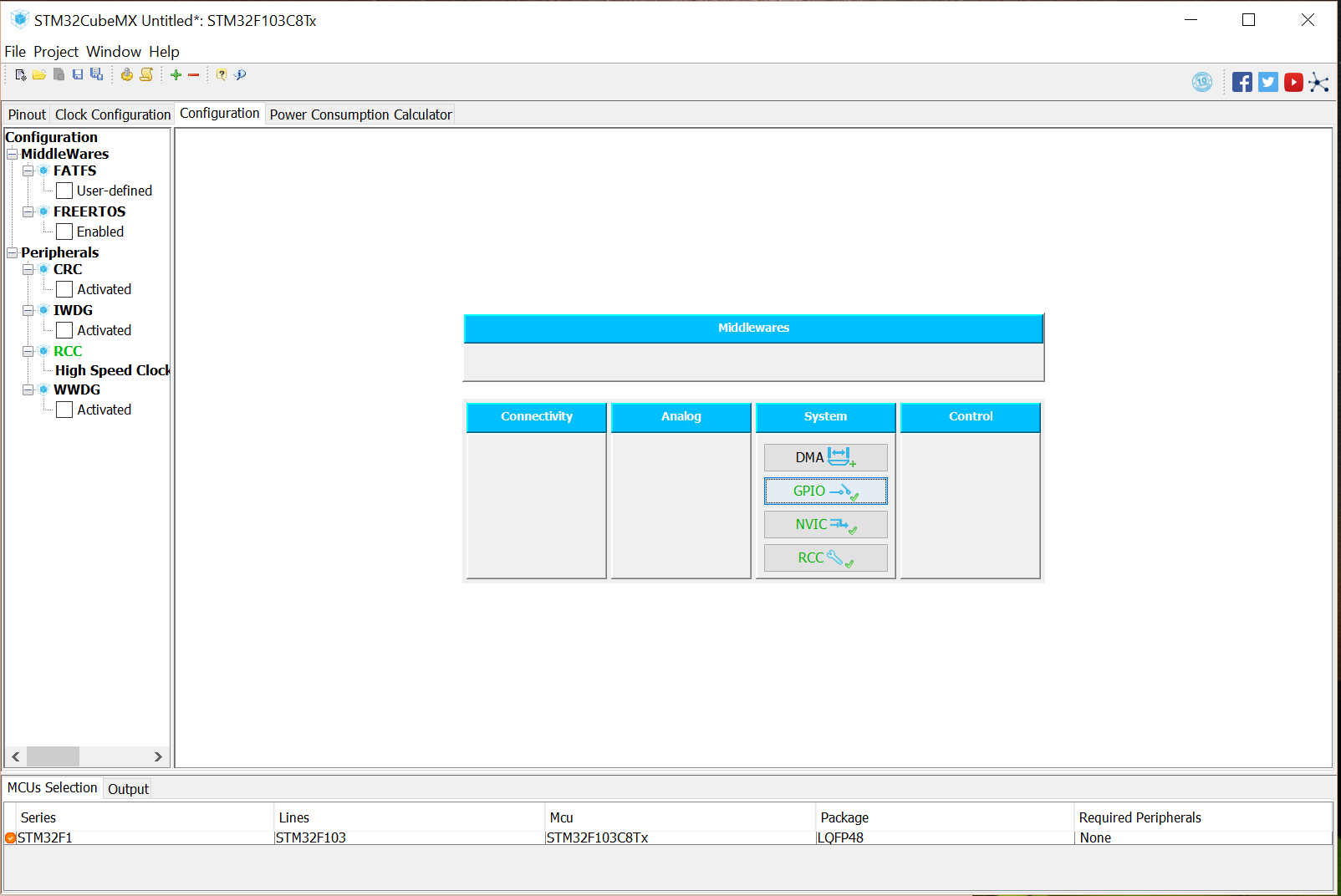Switch to the Clock Configuration tab

tap(113, 115)
